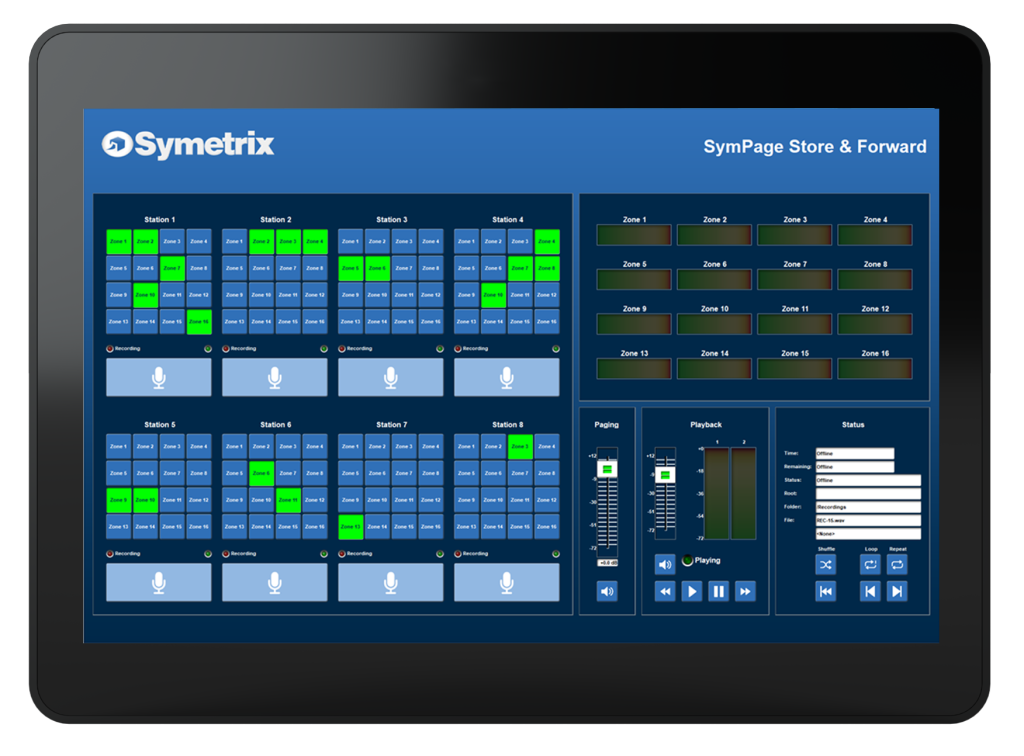1024x756 pixels.
Task: Click the Playback volume fader knob
Action: tap(665, 475)
